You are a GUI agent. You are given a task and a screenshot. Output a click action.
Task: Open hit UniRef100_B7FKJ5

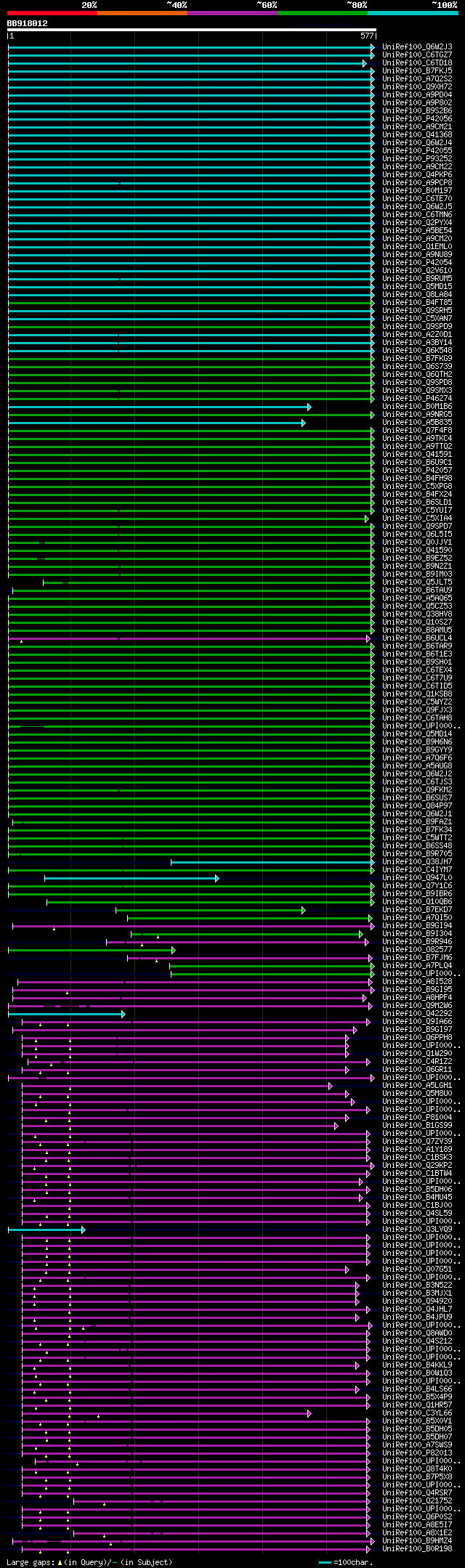[417, 70]
